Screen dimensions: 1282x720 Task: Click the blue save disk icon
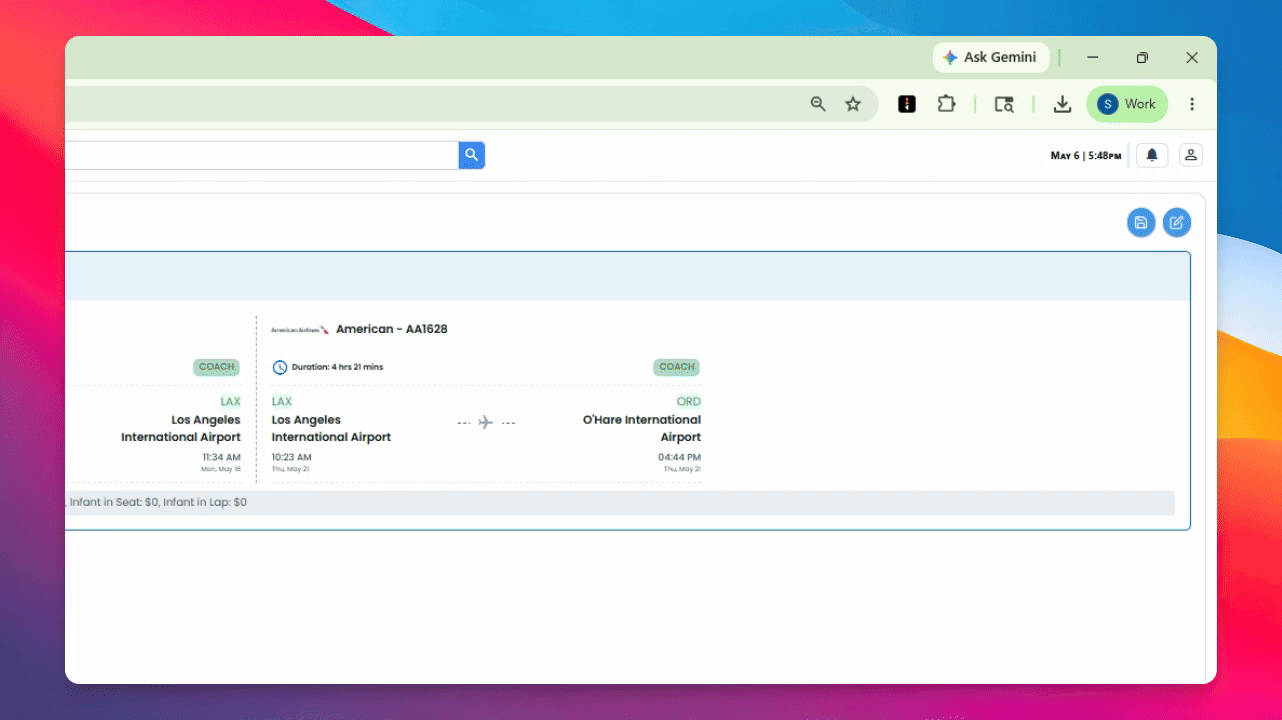pyautogui.click(x=1141, y=223)
